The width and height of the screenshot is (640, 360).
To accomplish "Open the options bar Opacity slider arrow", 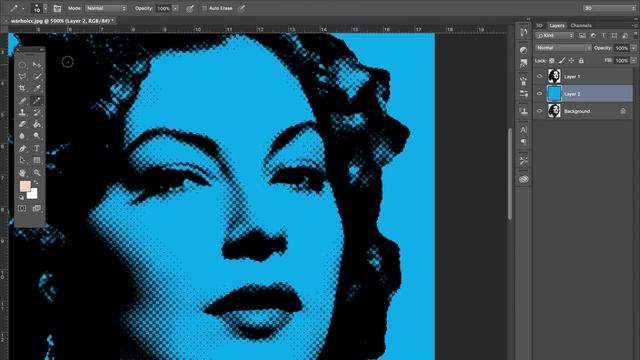I will 176,8.
